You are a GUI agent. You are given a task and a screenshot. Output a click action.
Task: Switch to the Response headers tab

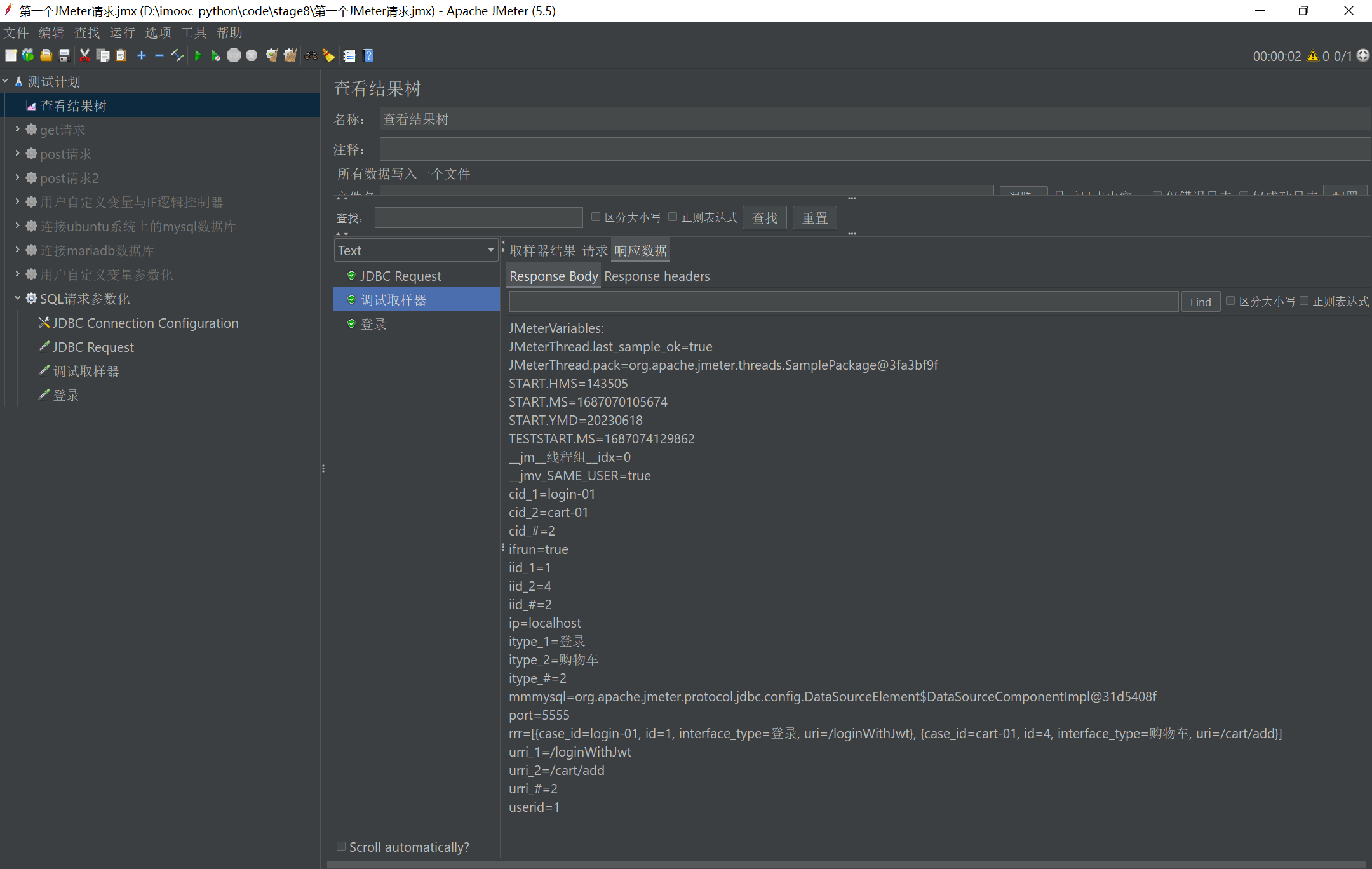[x=657, y=276]
